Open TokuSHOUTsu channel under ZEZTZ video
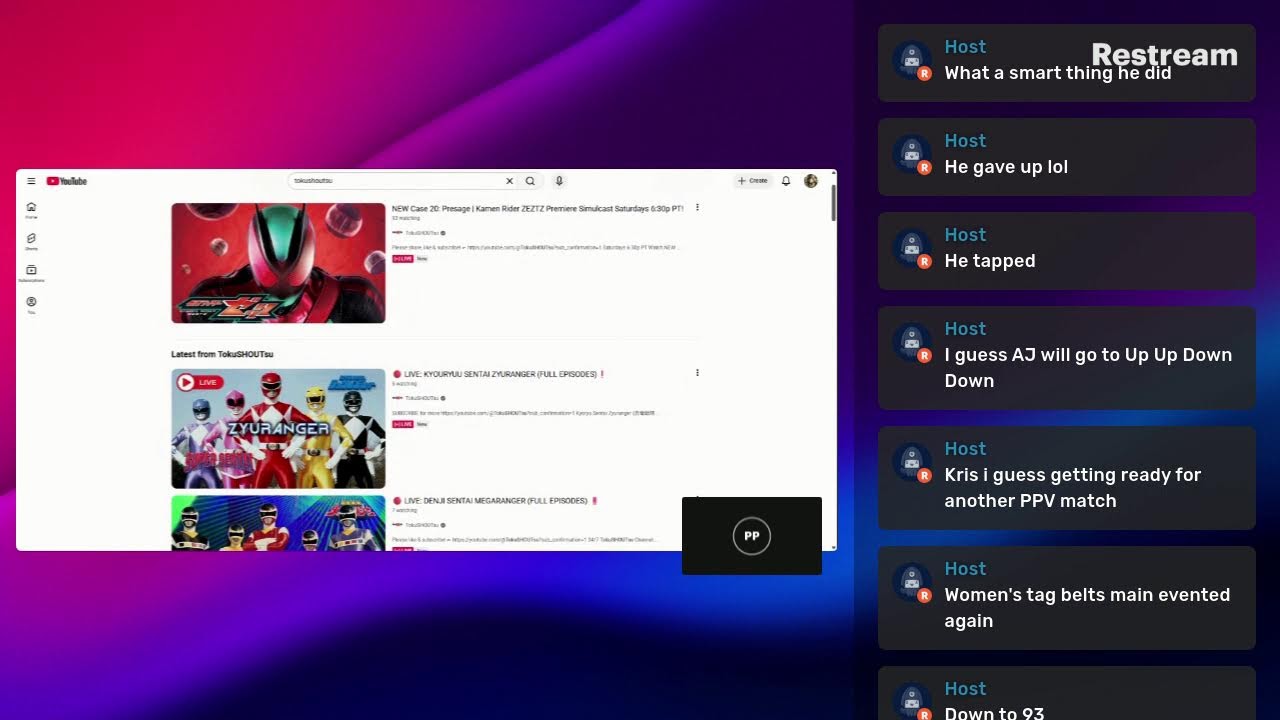 pyautogui.click(x=421, y=233)
